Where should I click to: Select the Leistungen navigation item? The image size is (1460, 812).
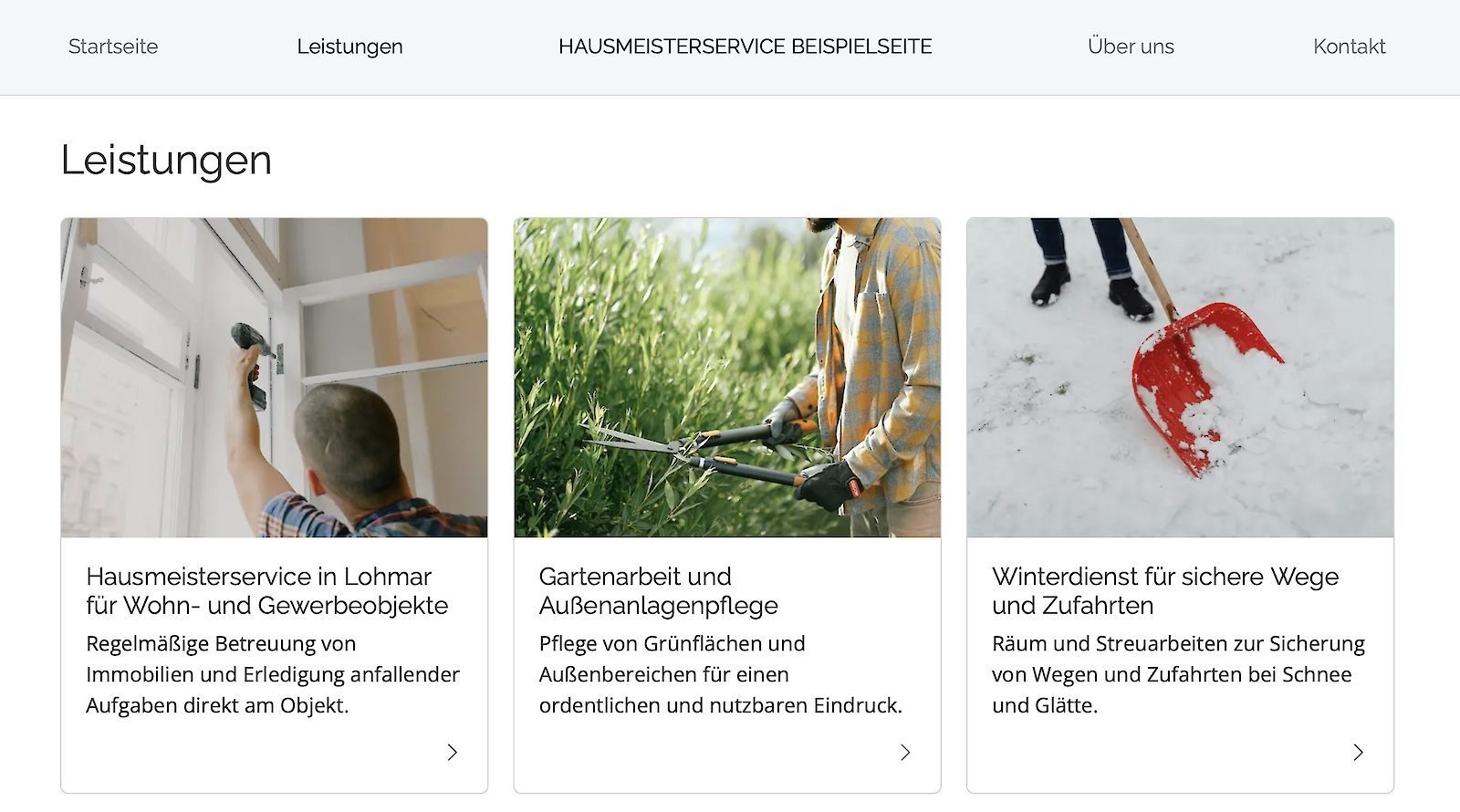pos(349,47)
